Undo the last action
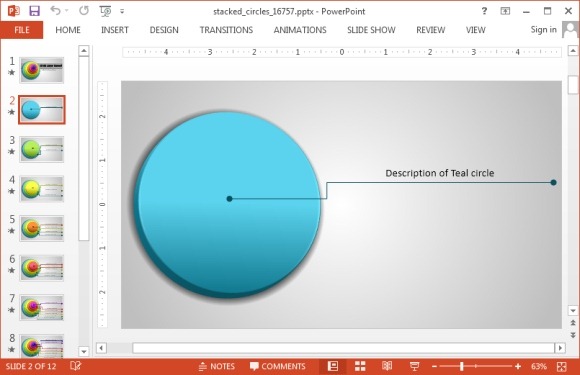 click(x=55, y=11)
